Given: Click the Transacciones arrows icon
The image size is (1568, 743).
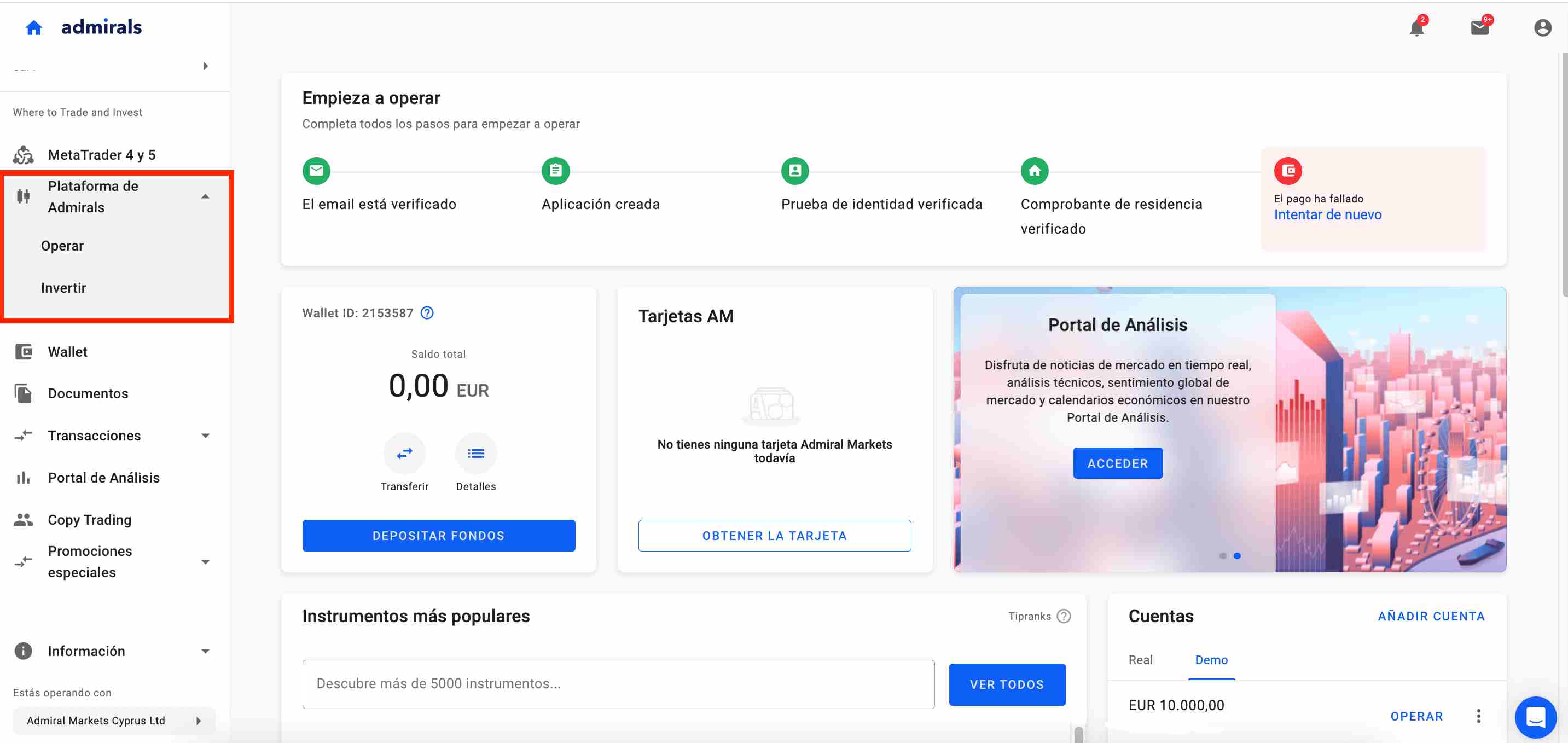Looking at the screenshot, I should tap(23, 436).
